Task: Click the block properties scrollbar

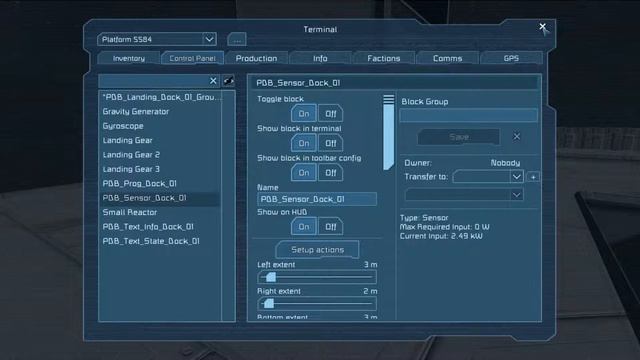Action: coord(389,133)
